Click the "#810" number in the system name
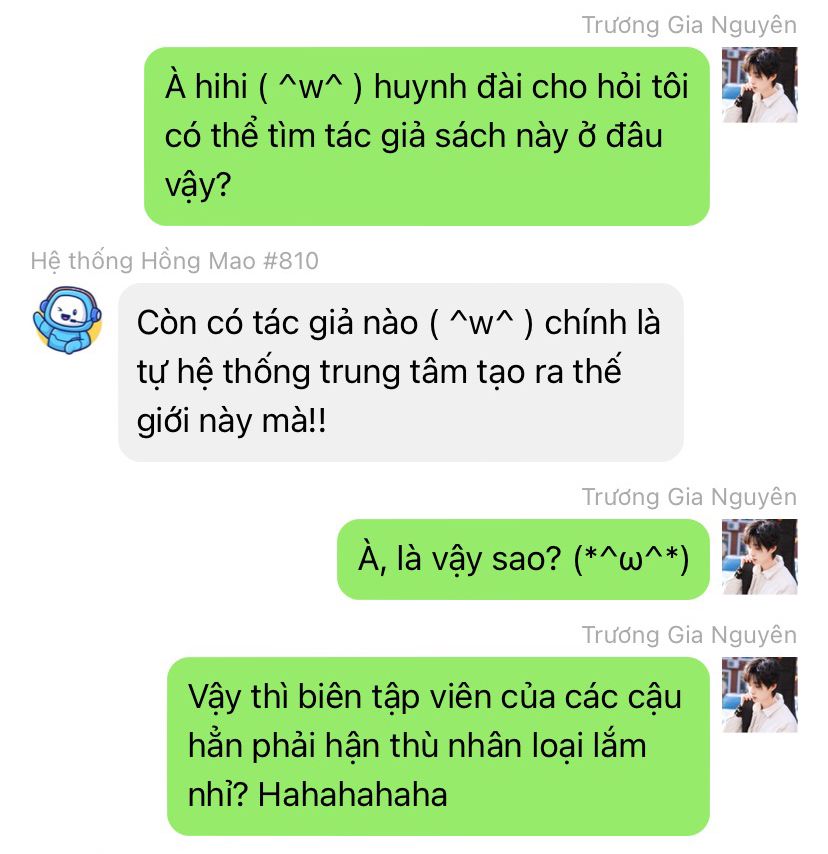Image resolution: width=828 pixels, height=854 pixels. tap(291, 261)
